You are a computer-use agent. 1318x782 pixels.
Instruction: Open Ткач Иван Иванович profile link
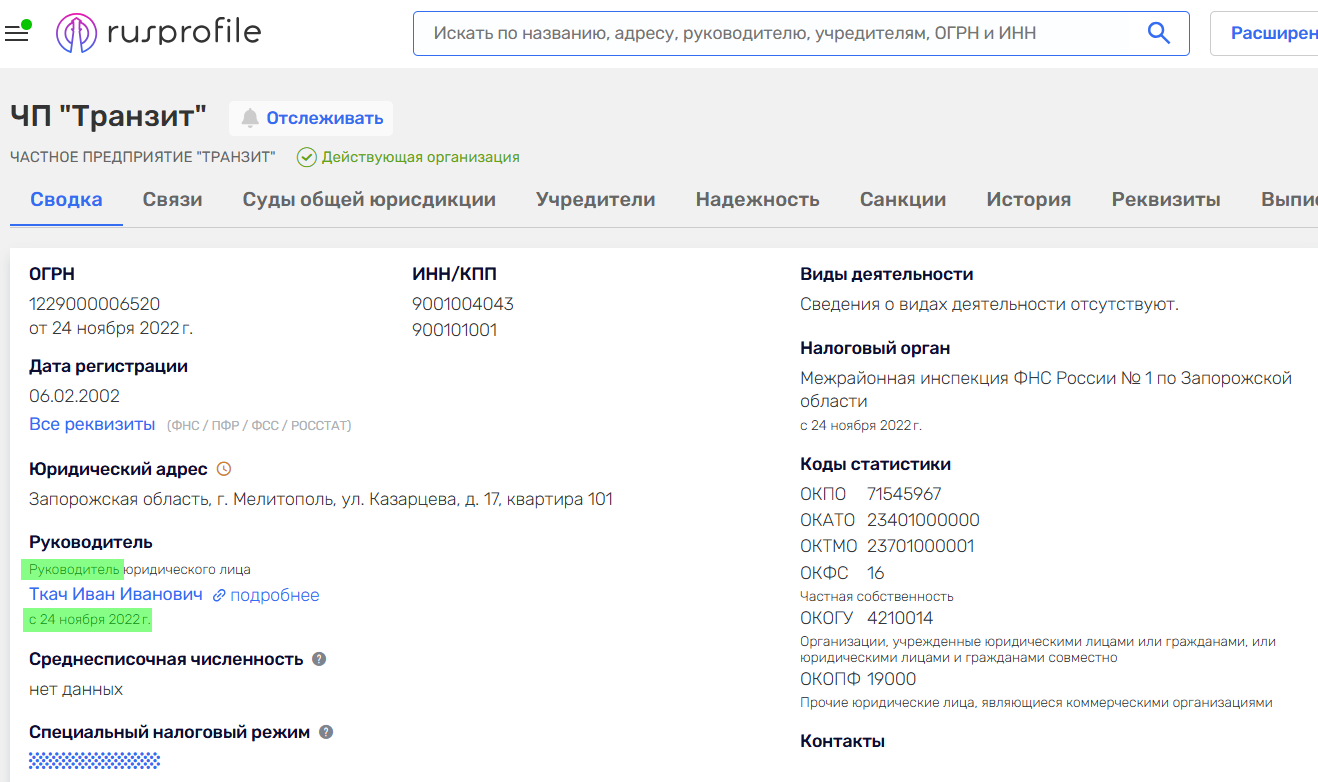pyautogui.click(x=116, y=595)
